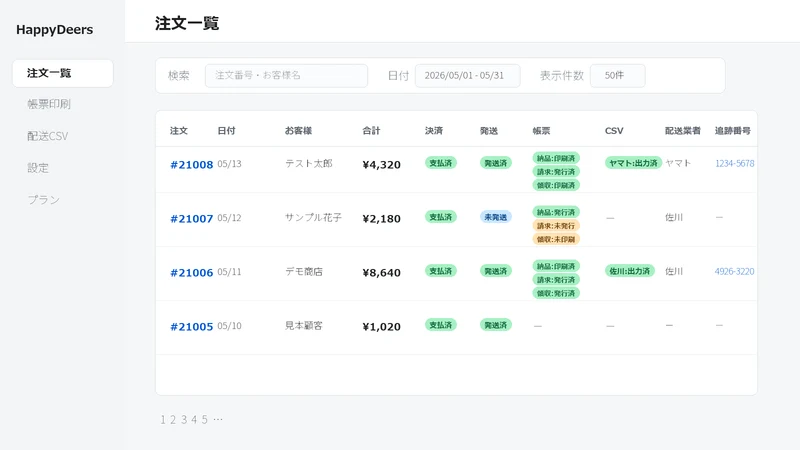Go to page 3 in pagination

pyautogui.click(x=184, y=419)
